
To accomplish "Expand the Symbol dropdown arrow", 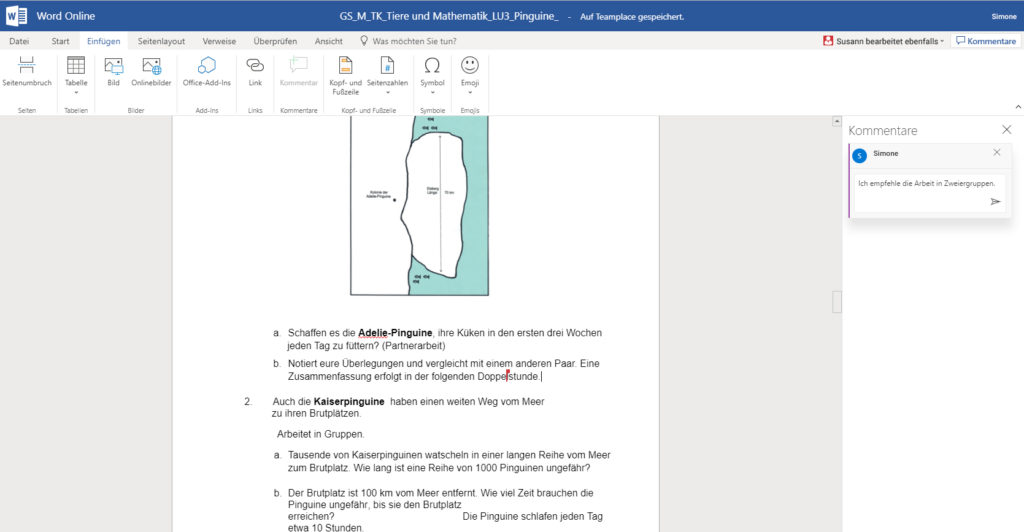I will [x=432, y=93].
